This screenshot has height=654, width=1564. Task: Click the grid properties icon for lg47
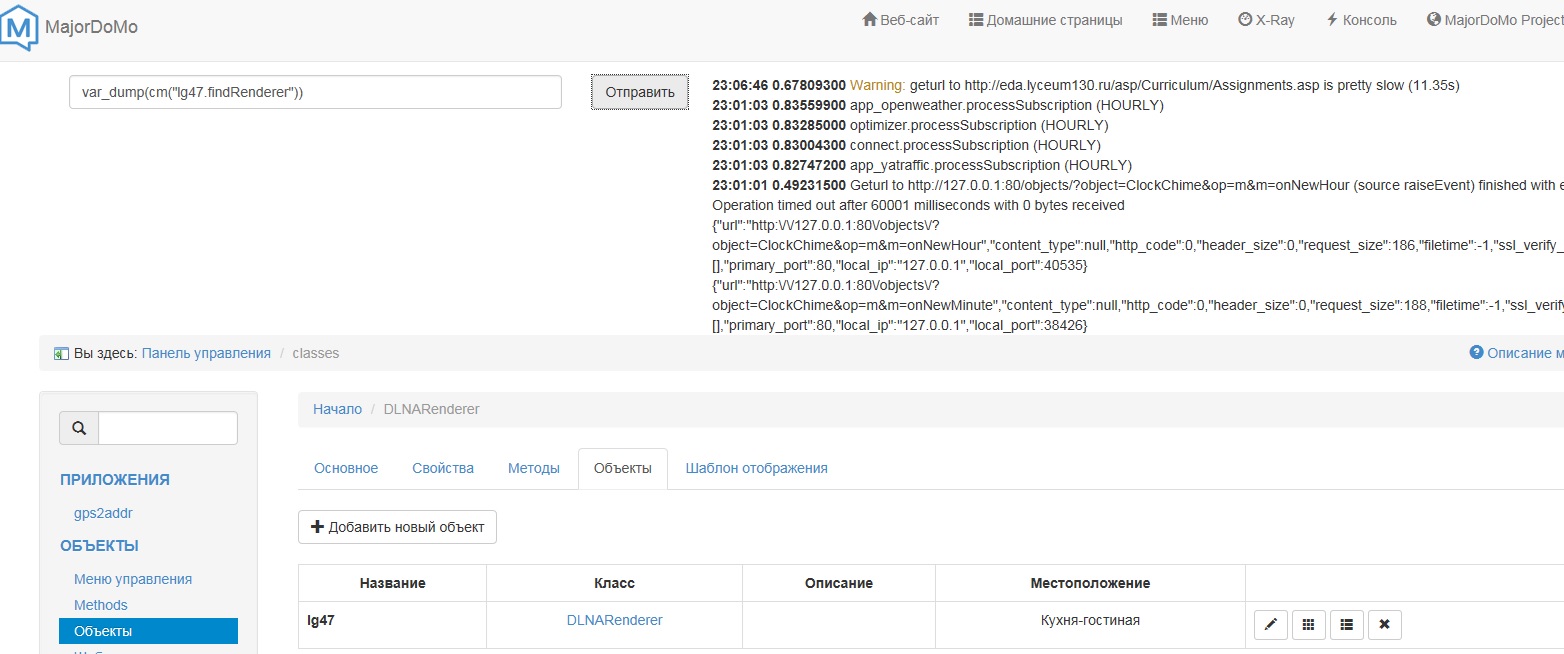[x=1309, y=625]
